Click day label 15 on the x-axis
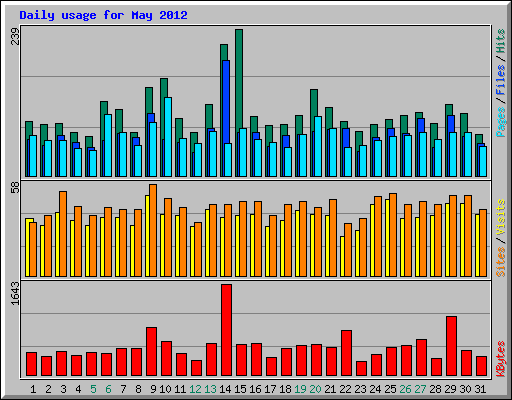The image size is (512, 400). coord(240,389)
